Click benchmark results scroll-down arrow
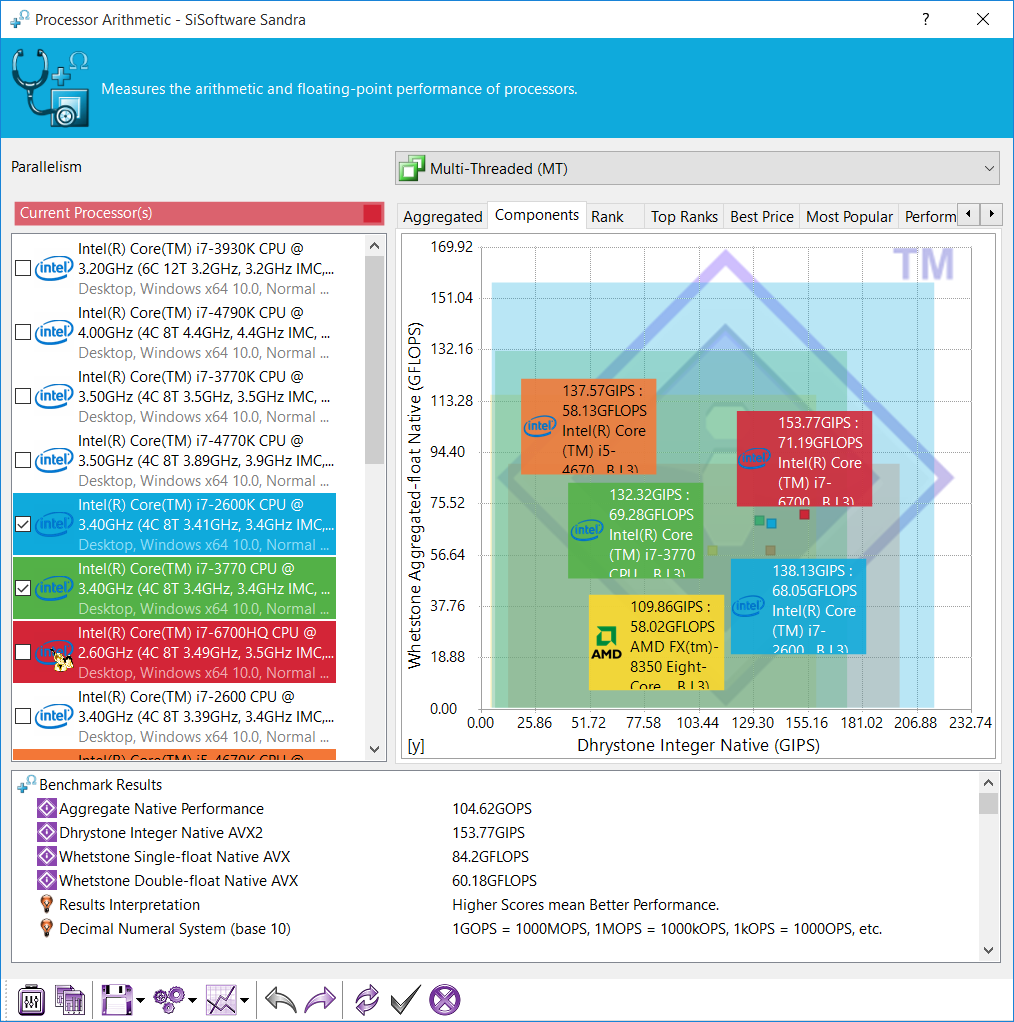1014x1022 pixels. coord(988,950)
